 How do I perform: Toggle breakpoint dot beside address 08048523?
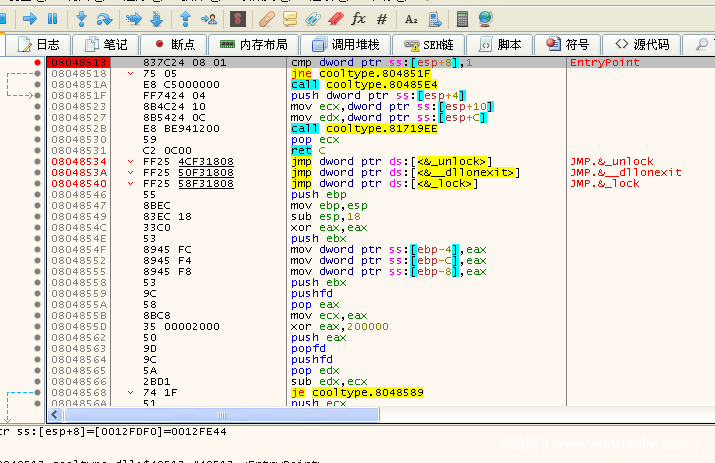tap(38, 106)
